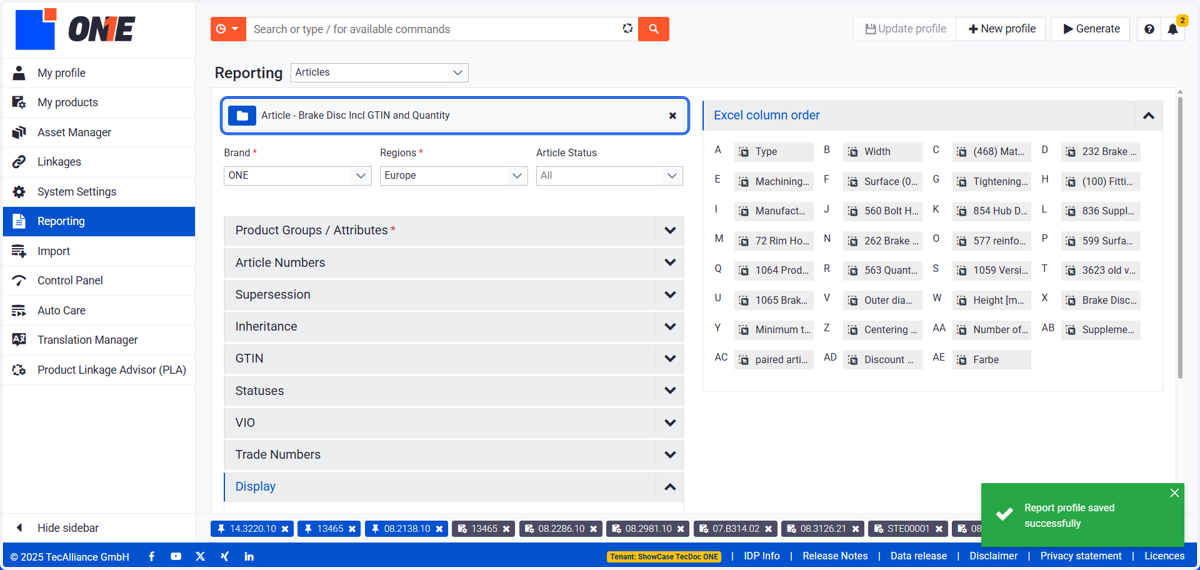Click the Translation Manager icon

[x=19, y=340]
